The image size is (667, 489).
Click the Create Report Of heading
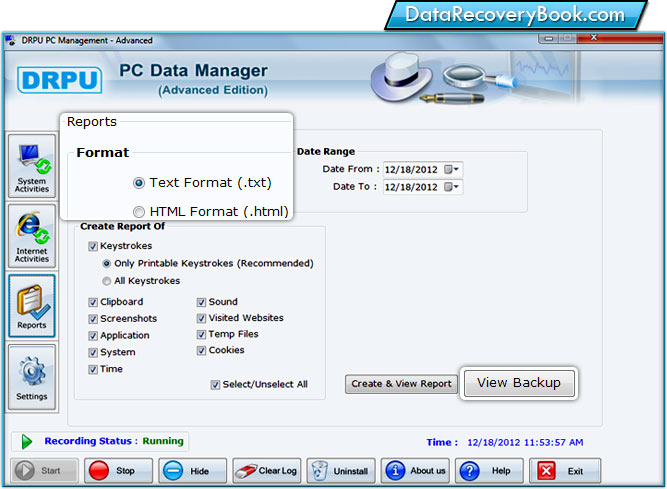(x=123, y=226)
